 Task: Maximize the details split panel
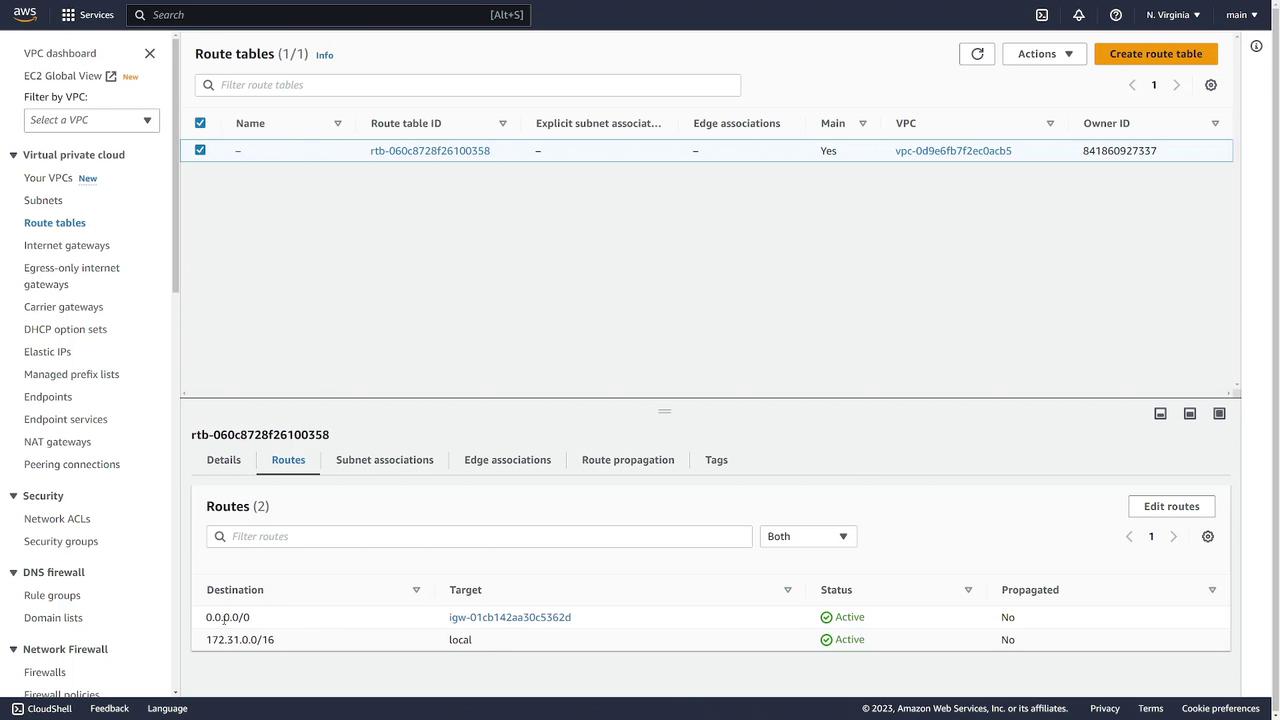[x=1219, y=414]
